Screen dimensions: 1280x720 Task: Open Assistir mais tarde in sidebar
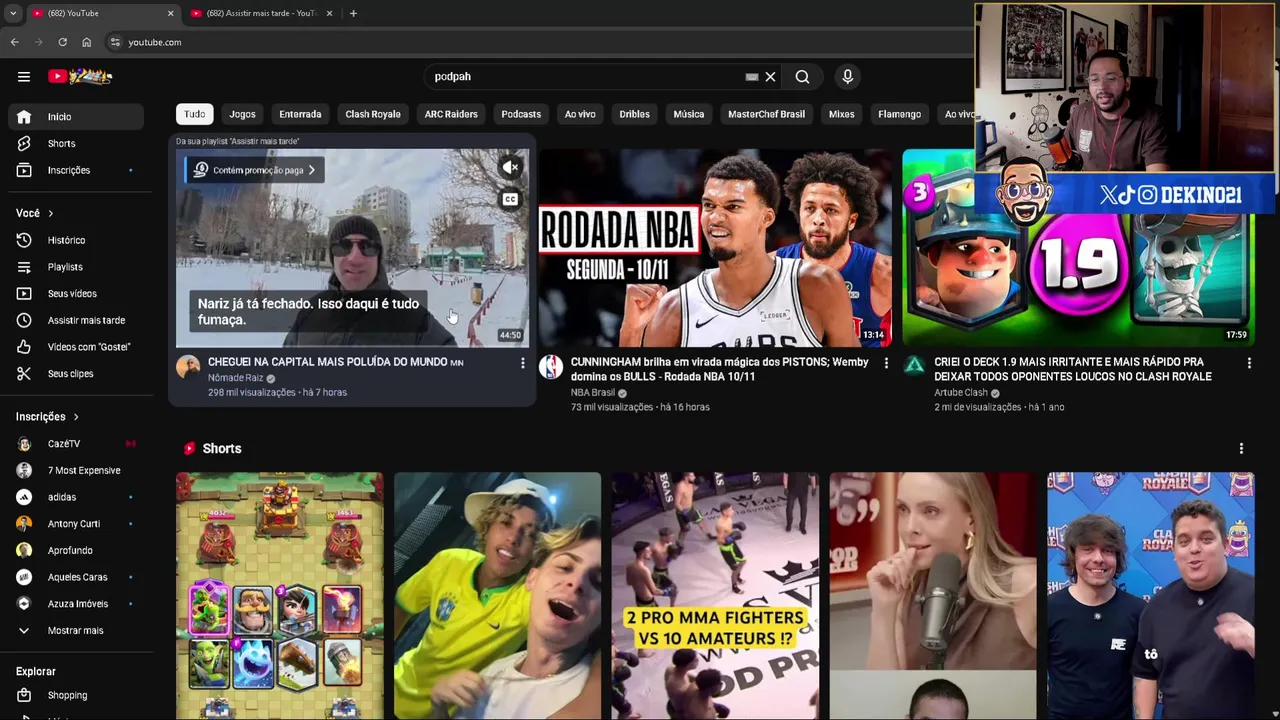76,320
